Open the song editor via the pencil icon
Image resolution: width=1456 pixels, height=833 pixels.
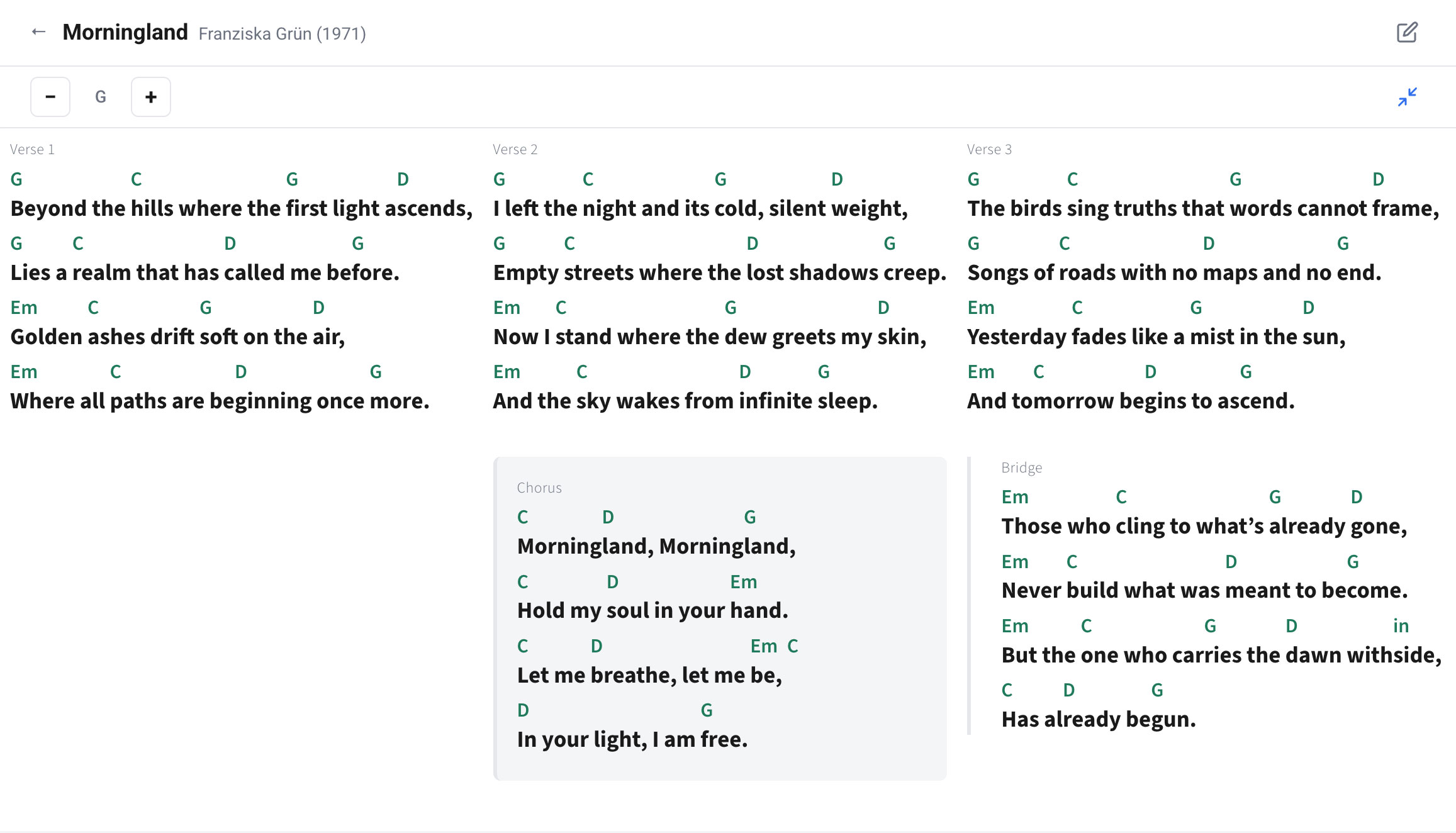point(1408,31)
